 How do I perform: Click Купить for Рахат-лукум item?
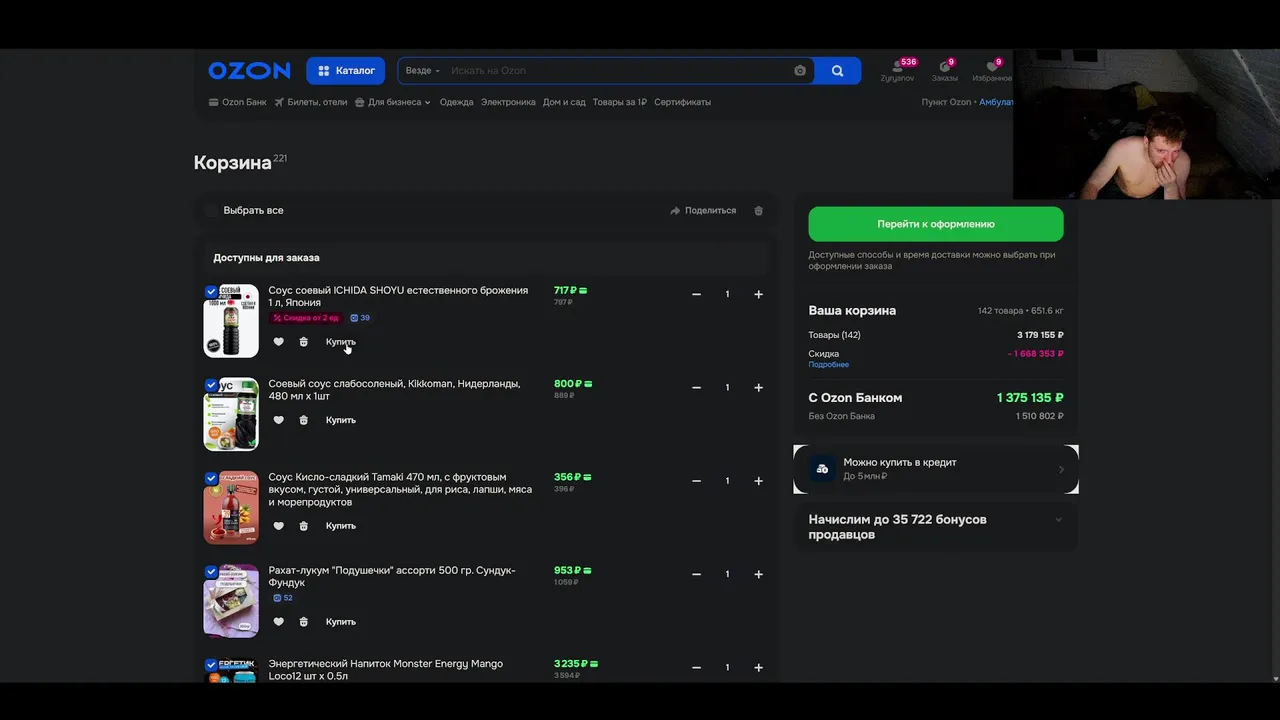tap(341, 622)
